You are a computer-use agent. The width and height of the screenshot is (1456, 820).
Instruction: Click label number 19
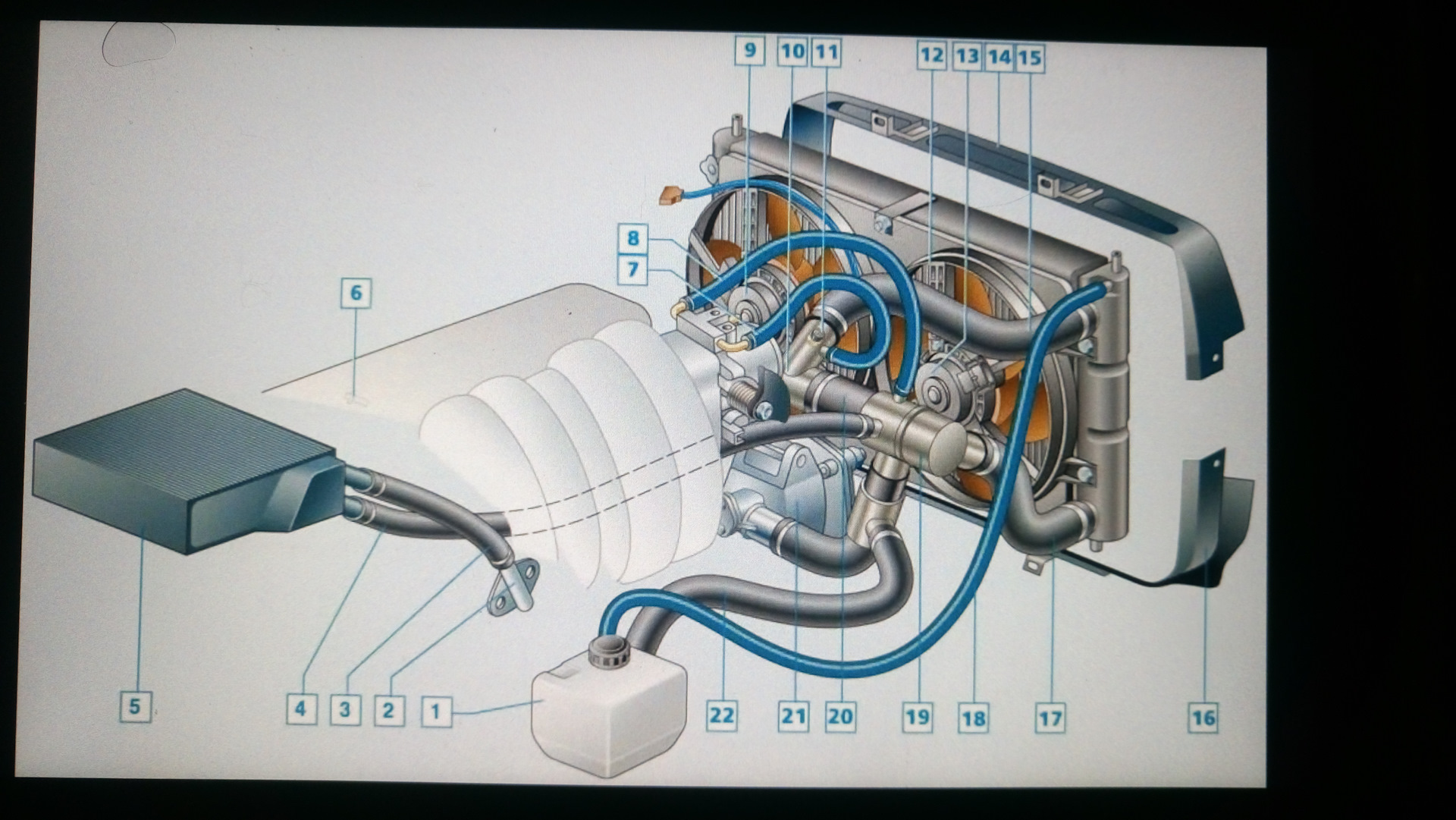coord(917,717)
